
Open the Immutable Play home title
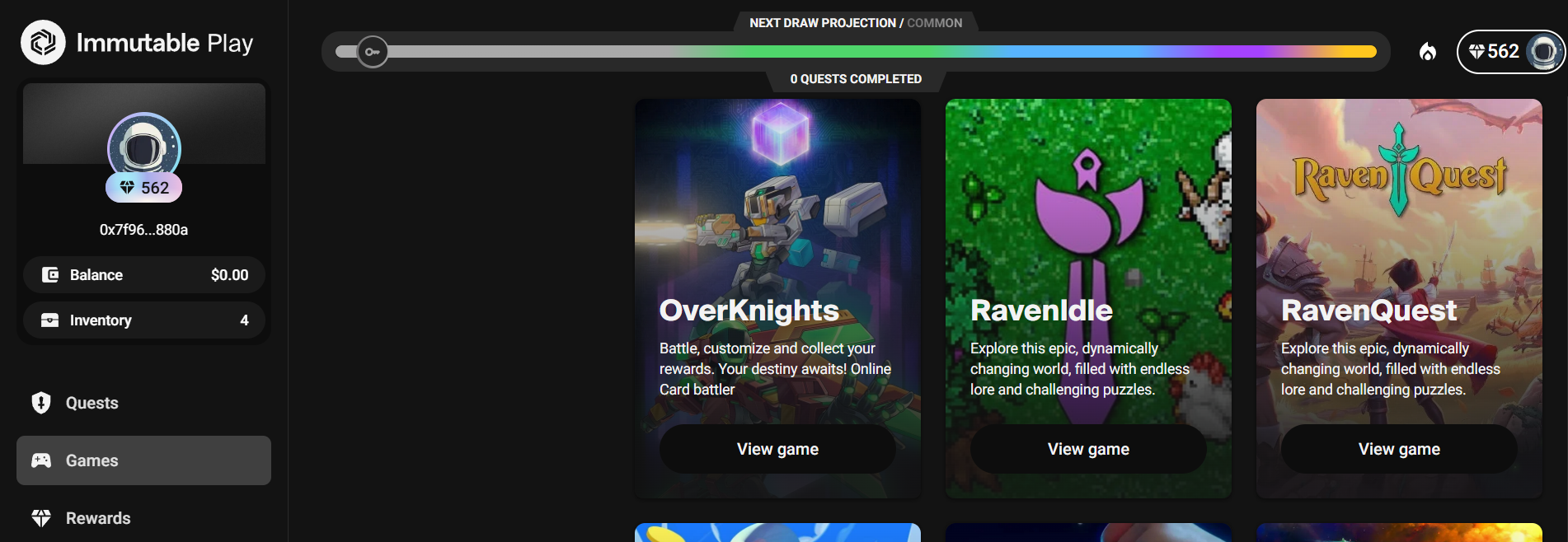tap(165, 43)
